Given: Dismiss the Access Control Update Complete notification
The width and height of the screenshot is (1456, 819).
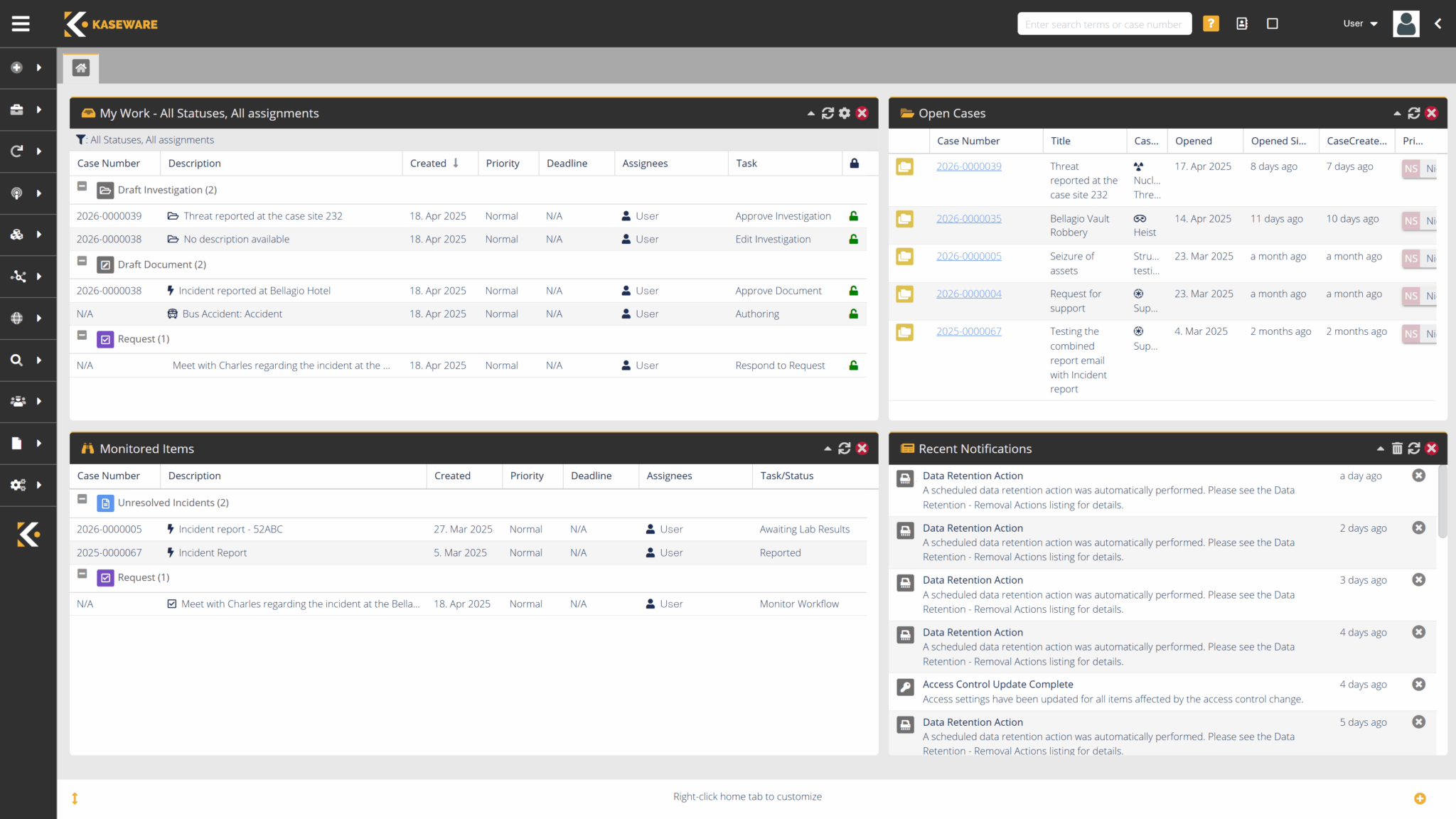Looking at the screenshot, I should (1419, 684).
